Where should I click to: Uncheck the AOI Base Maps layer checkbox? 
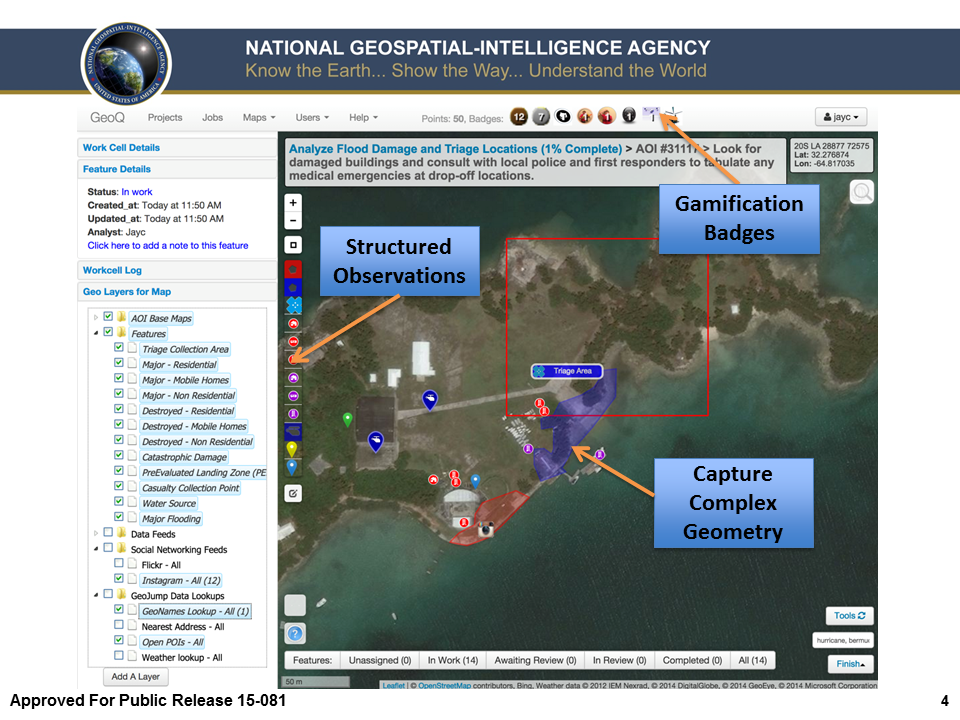coord(108,317)
